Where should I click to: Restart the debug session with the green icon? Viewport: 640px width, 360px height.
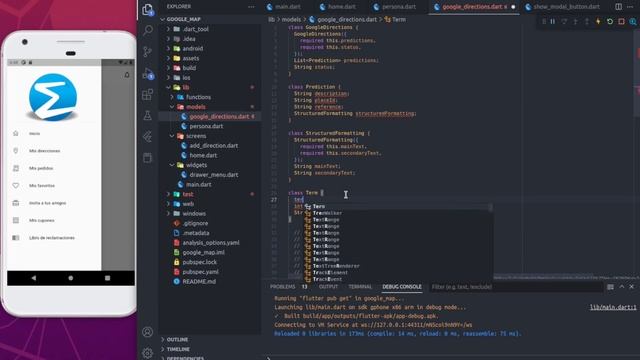(610, 22)
